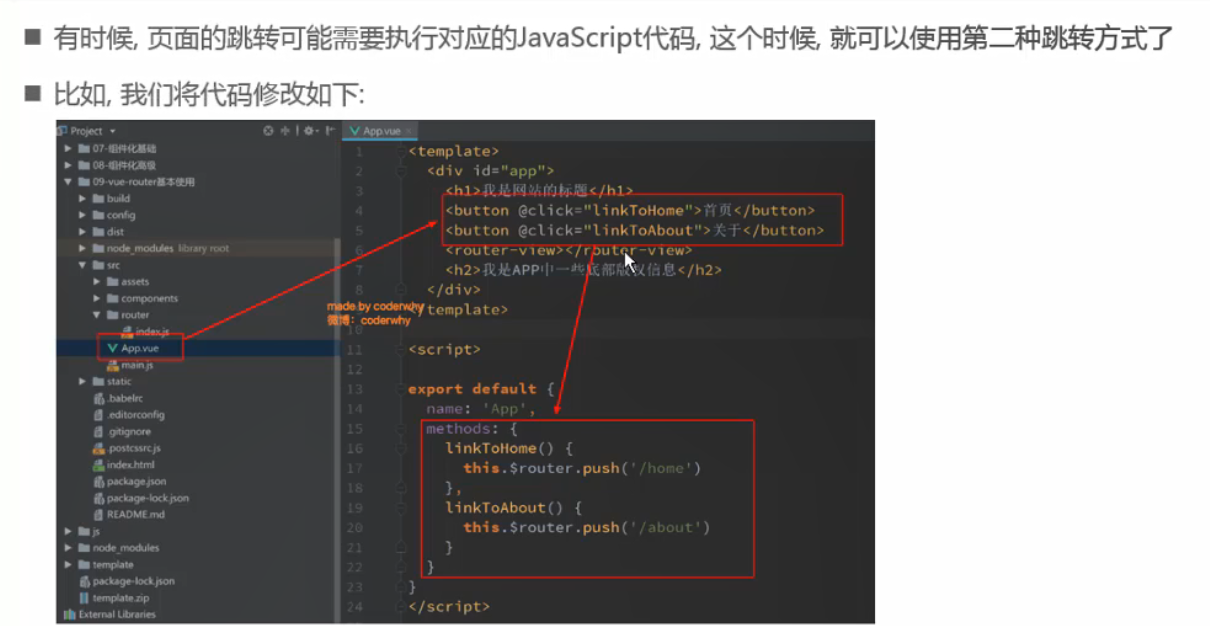This screenshot has height=626, width=1210.
Task: Collapse the 09-vue-router基本使用 folder arrow
Action: pos(68,182)
